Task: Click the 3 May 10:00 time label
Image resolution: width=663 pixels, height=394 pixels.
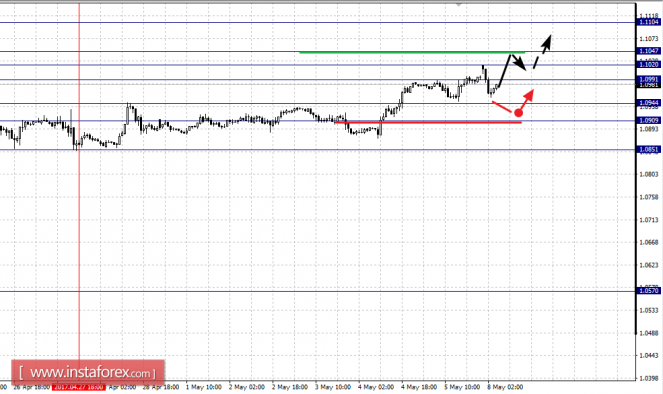Action: click(x=333, y=387)
